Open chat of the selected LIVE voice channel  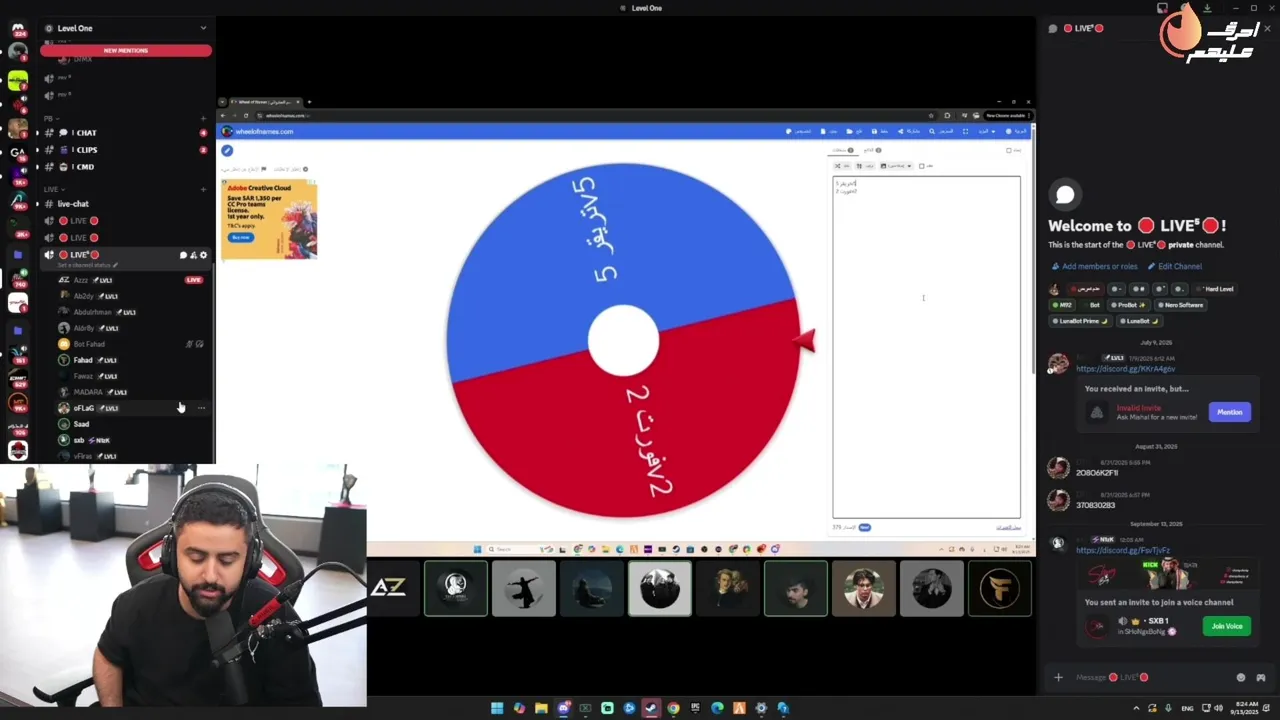coord(183,255)
